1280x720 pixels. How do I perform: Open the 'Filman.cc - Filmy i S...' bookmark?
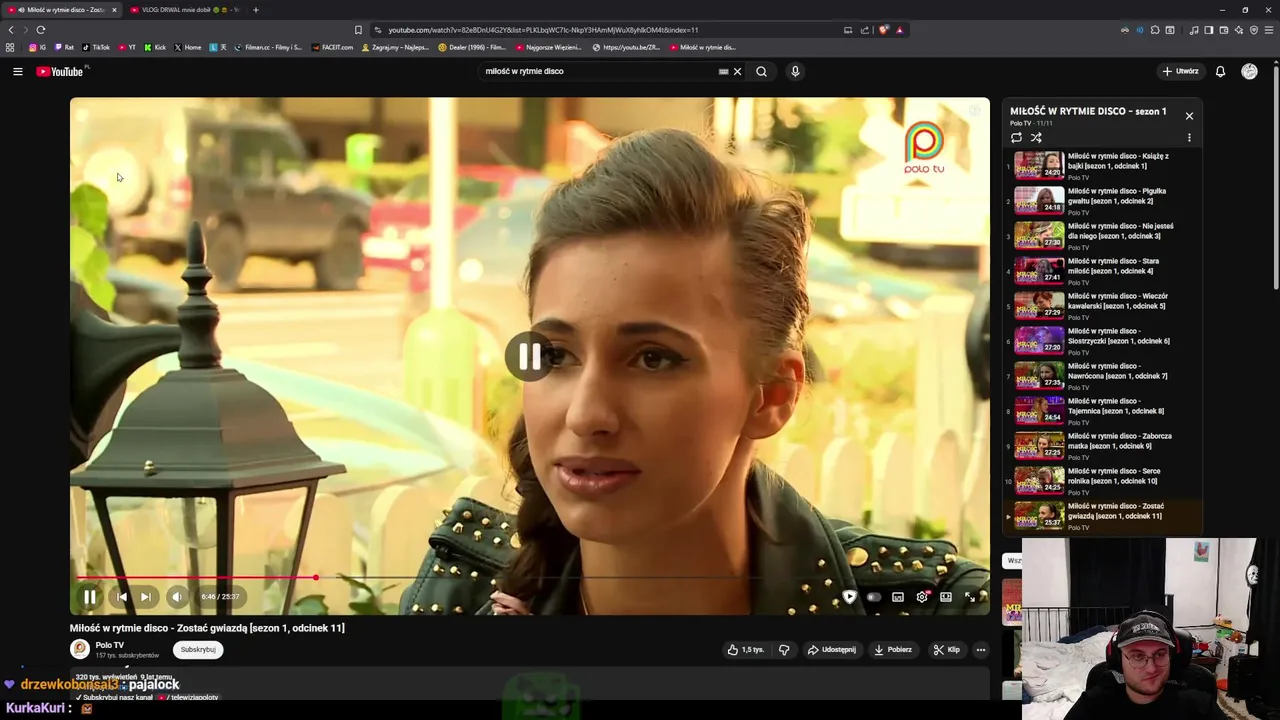point(268,47)
